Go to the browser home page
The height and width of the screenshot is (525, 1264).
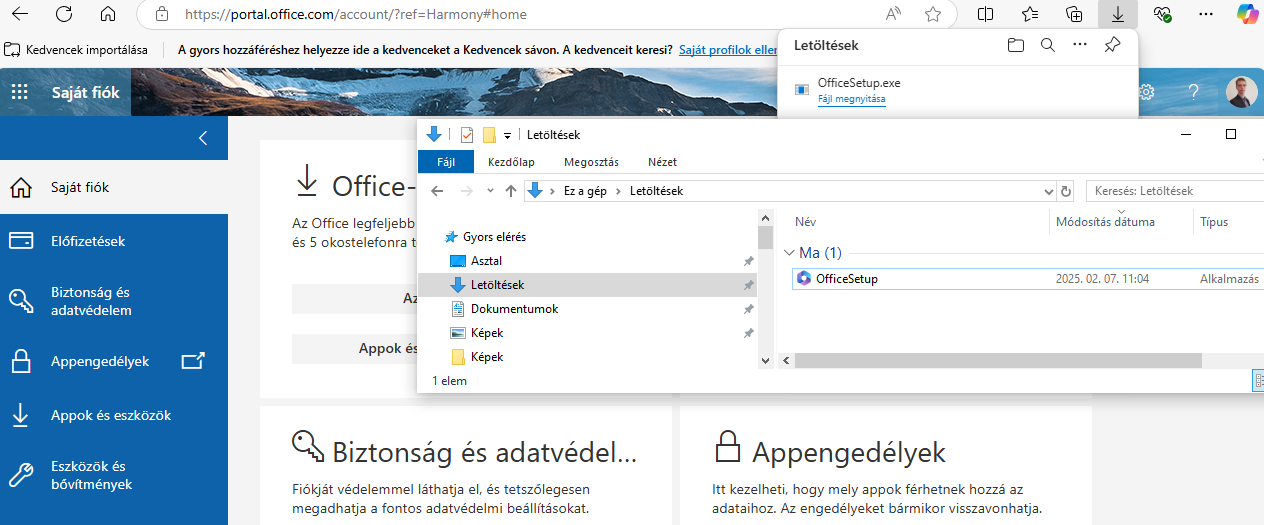coord(108,14)
